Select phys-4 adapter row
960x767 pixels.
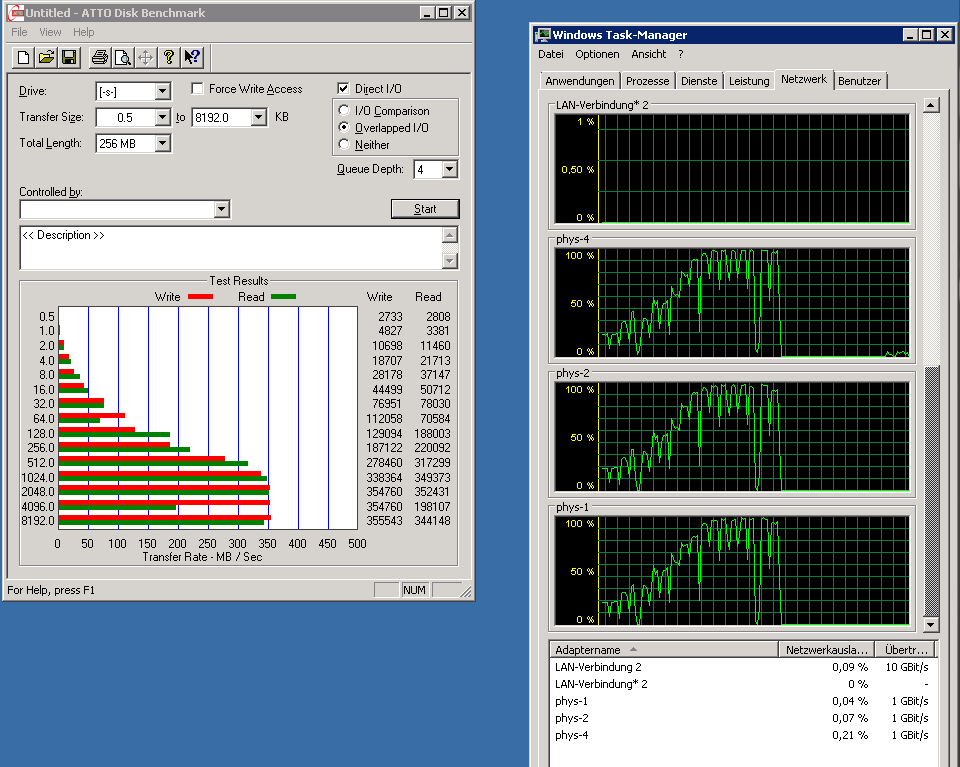(742, 735)
